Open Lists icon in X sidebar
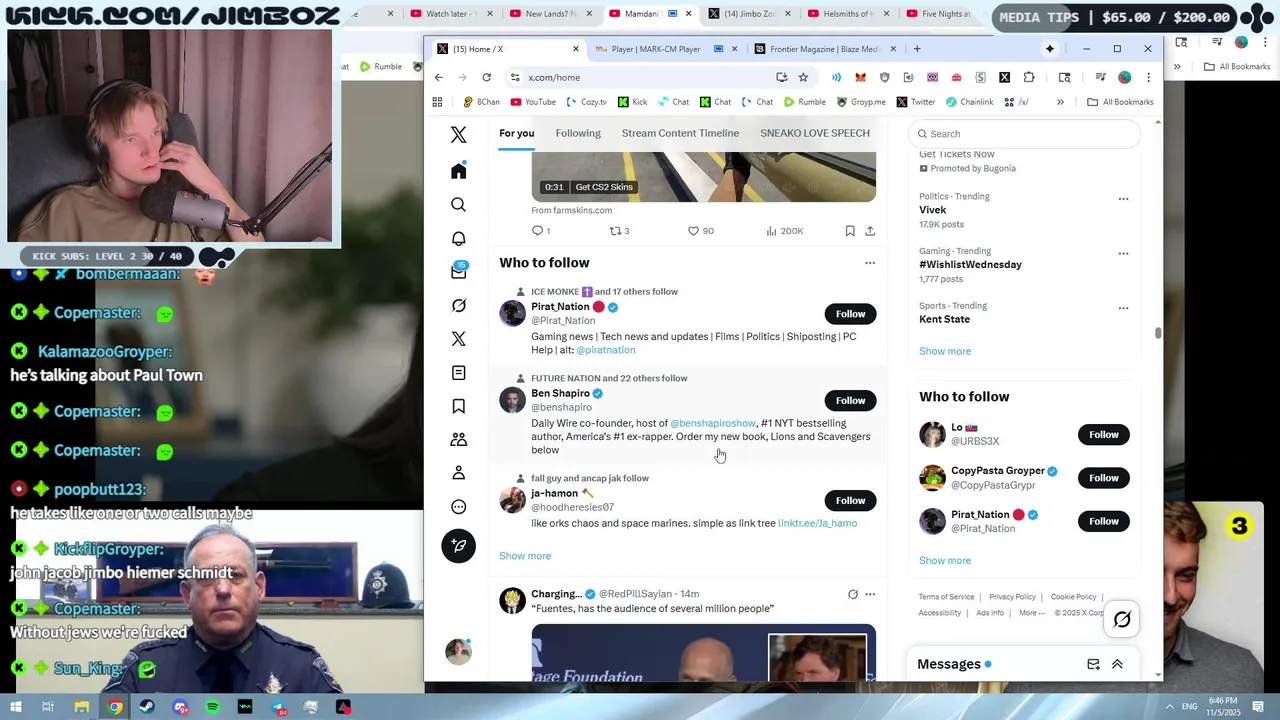The image size is (1280, 720). coord(458,372)
